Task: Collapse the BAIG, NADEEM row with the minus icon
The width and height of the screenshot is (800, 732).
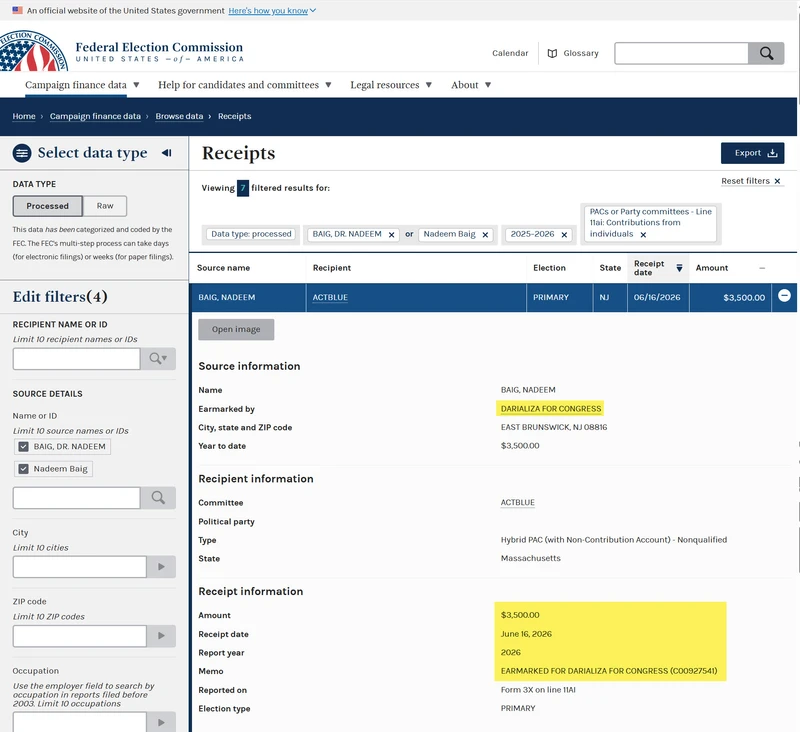Action: tap(784, 295)
